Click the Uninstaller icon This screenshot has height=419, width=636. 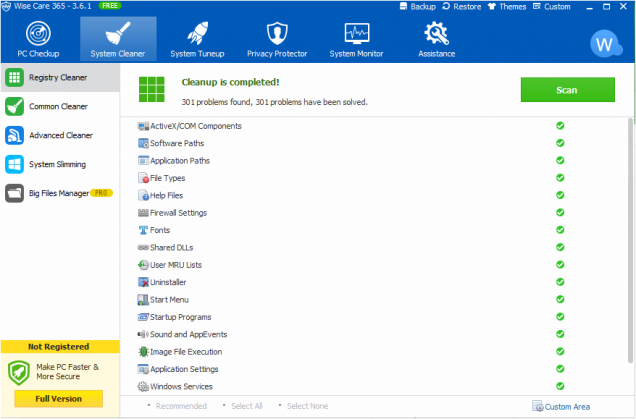coord(143,282)
